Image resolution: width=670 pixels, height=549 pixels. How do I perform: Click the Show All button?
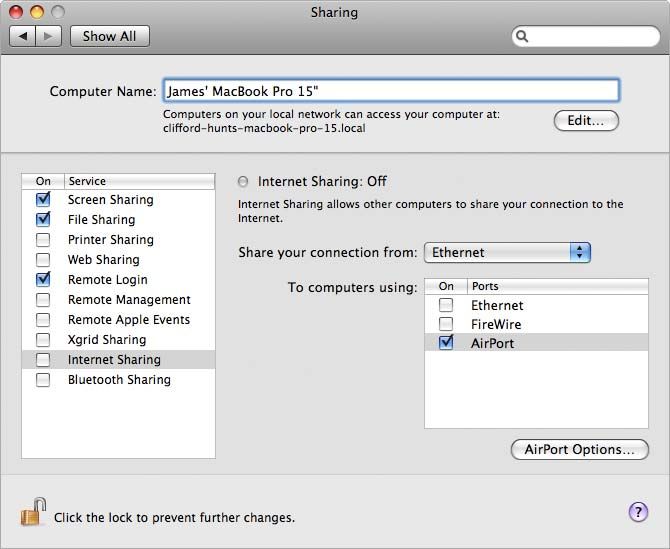109,36
